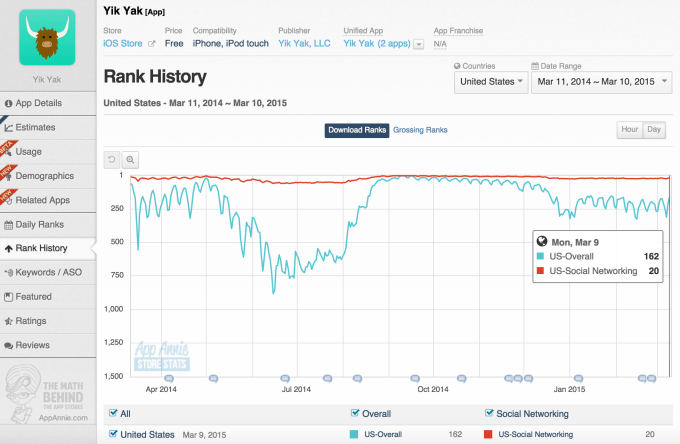Expand the unified app dropdown arrow

coord(418,44)
